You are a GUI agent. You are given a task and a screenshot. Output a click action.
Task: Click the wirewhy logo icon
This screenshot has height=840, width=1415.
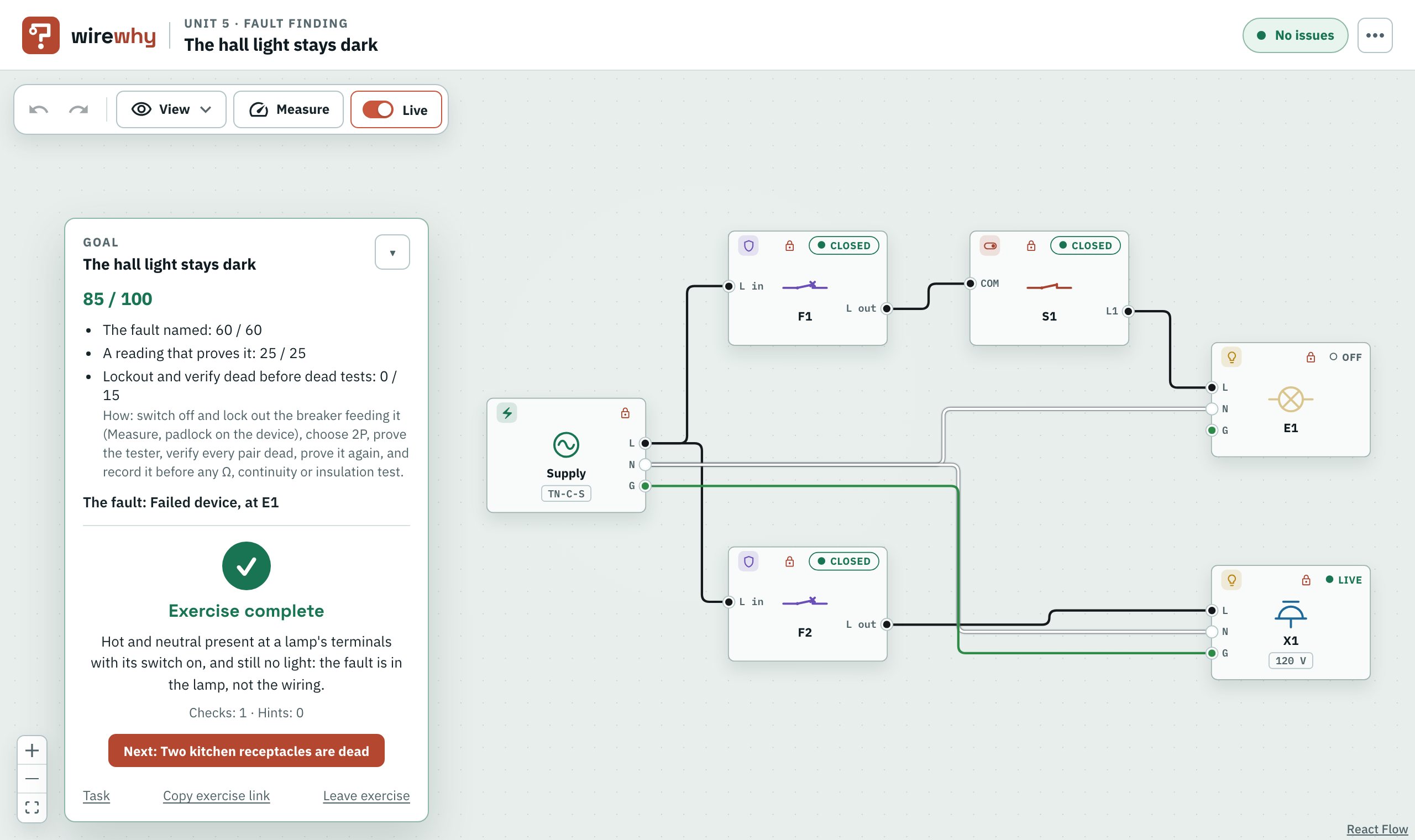click(40, 35)
